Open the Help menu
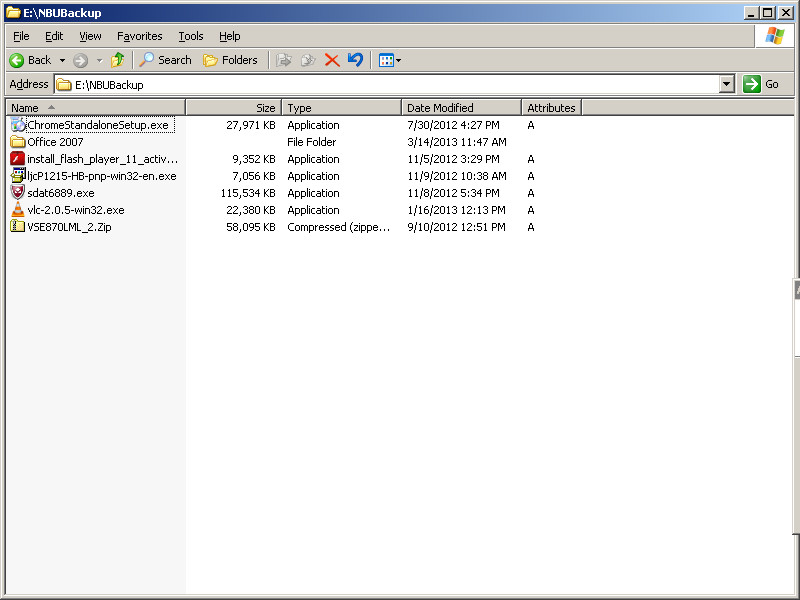800x600 pixels. pyautogui.click(x=230, y=36)
